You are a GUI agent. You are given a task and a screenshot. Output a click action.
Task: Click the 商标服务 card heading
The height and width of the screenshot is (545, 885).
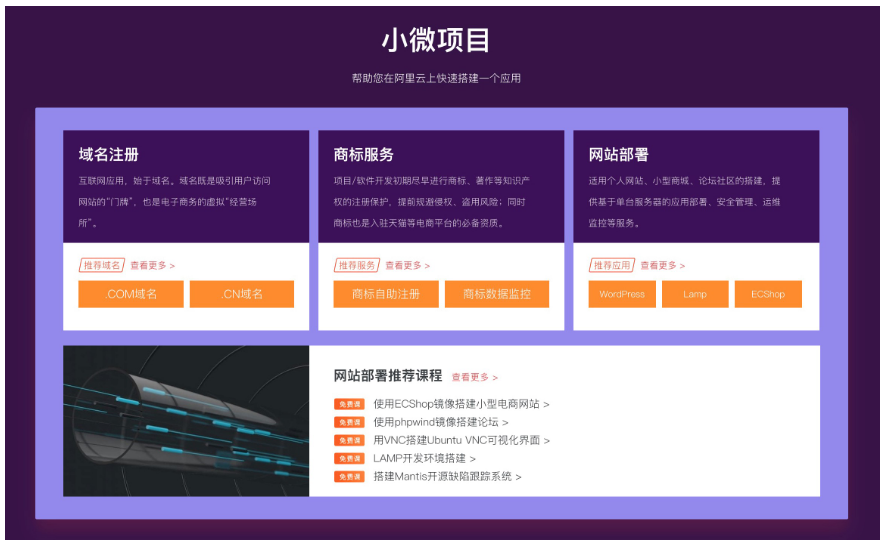coord(363,155)
